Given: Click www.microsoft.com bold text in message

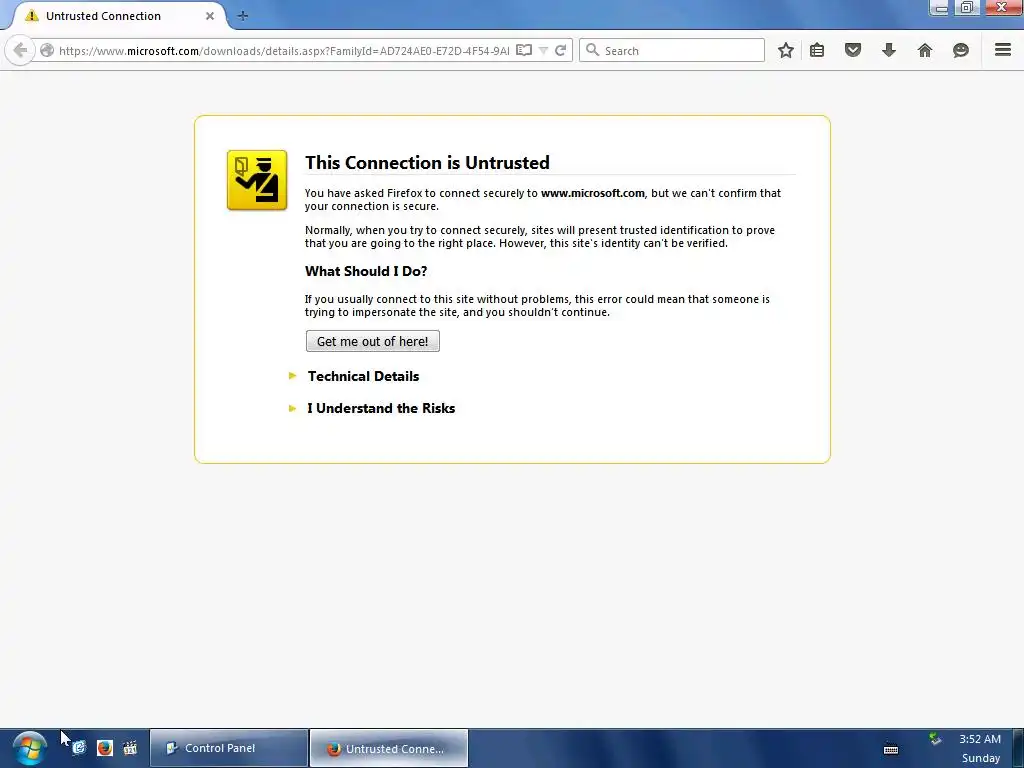Looking at the screenshot, I should click(592, 193).
